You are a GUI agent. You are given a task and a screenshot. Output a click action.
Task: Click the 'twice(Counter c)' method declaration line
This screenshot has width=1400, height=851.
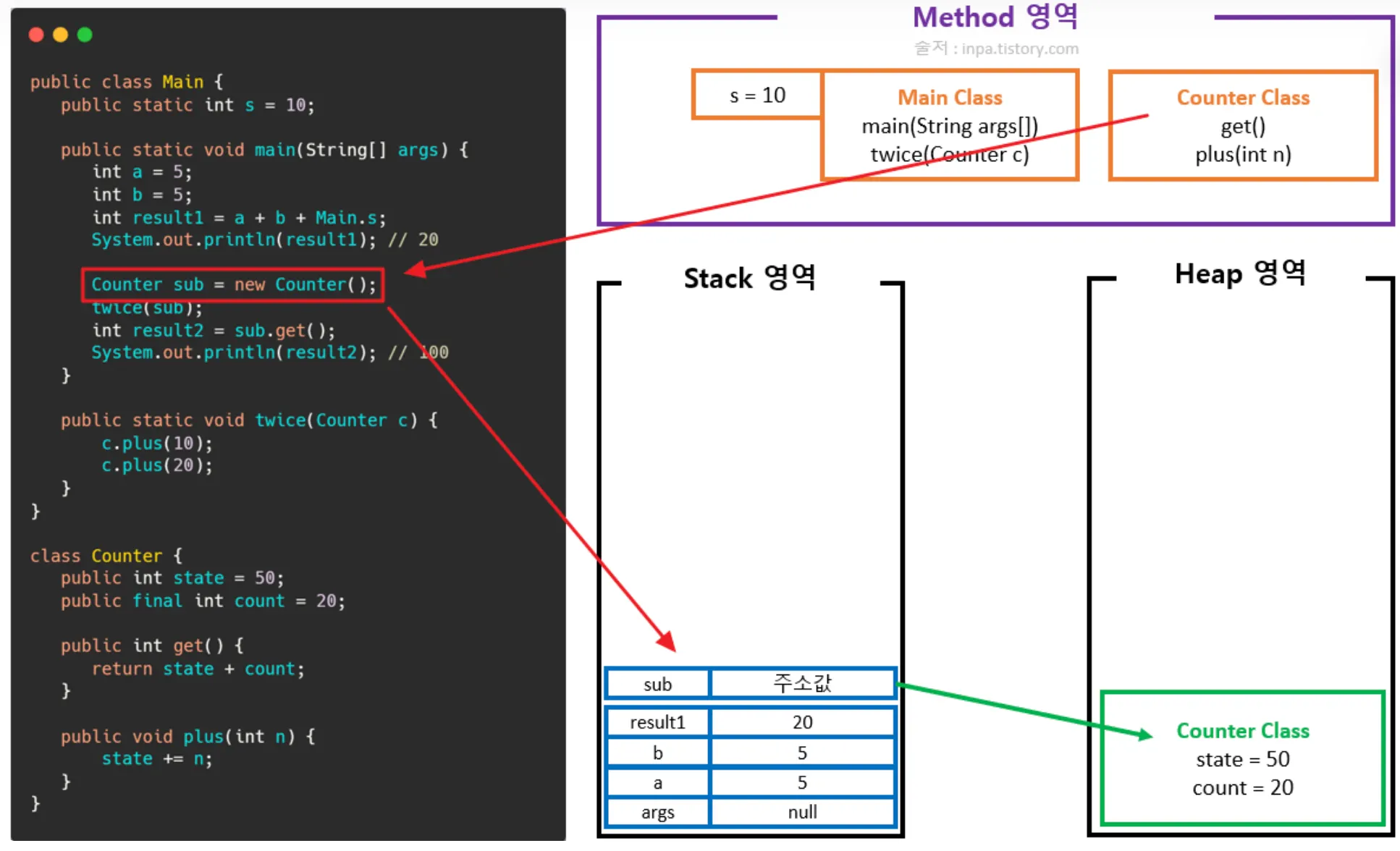[x=249, y=420]
